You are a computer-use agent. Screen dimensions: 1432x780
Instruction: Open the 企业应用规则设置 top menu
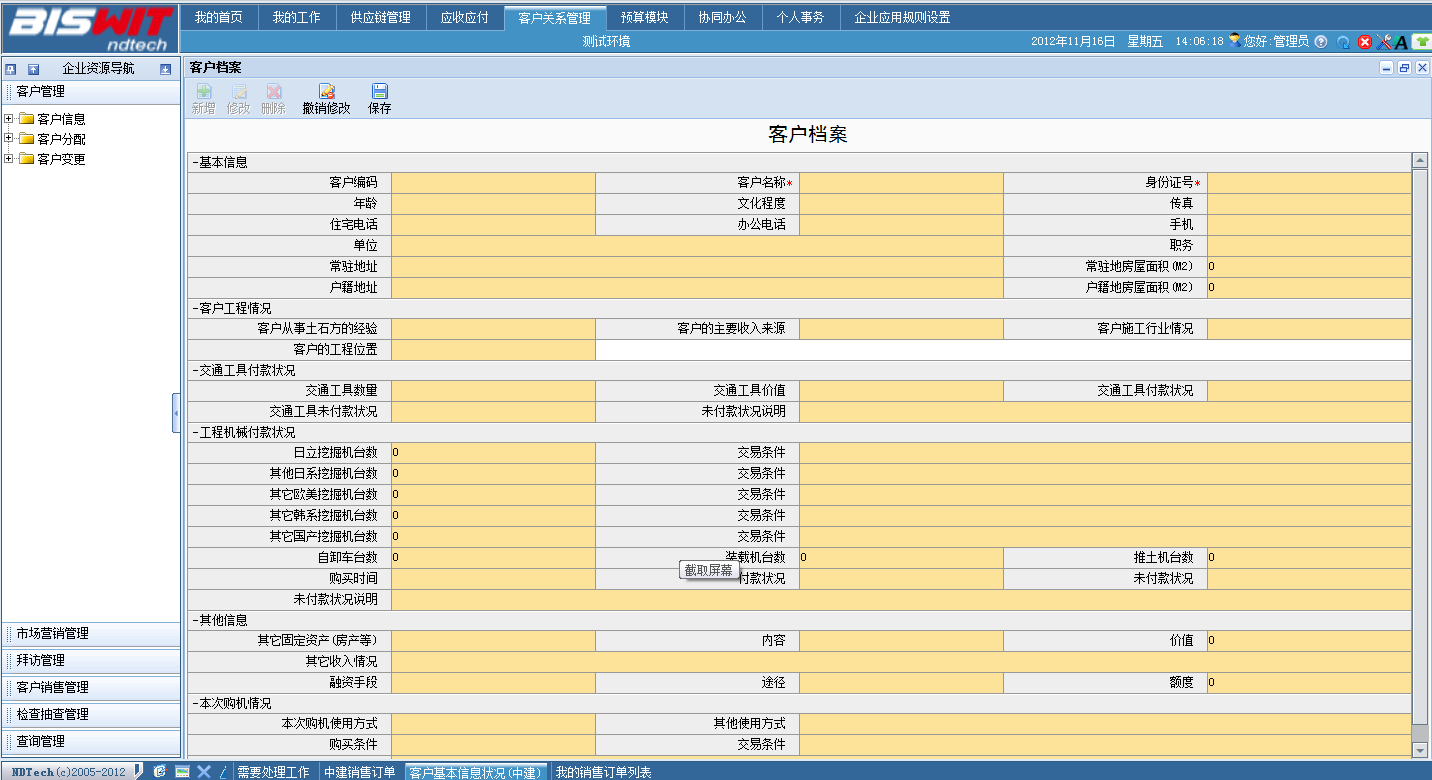(902, 17)
